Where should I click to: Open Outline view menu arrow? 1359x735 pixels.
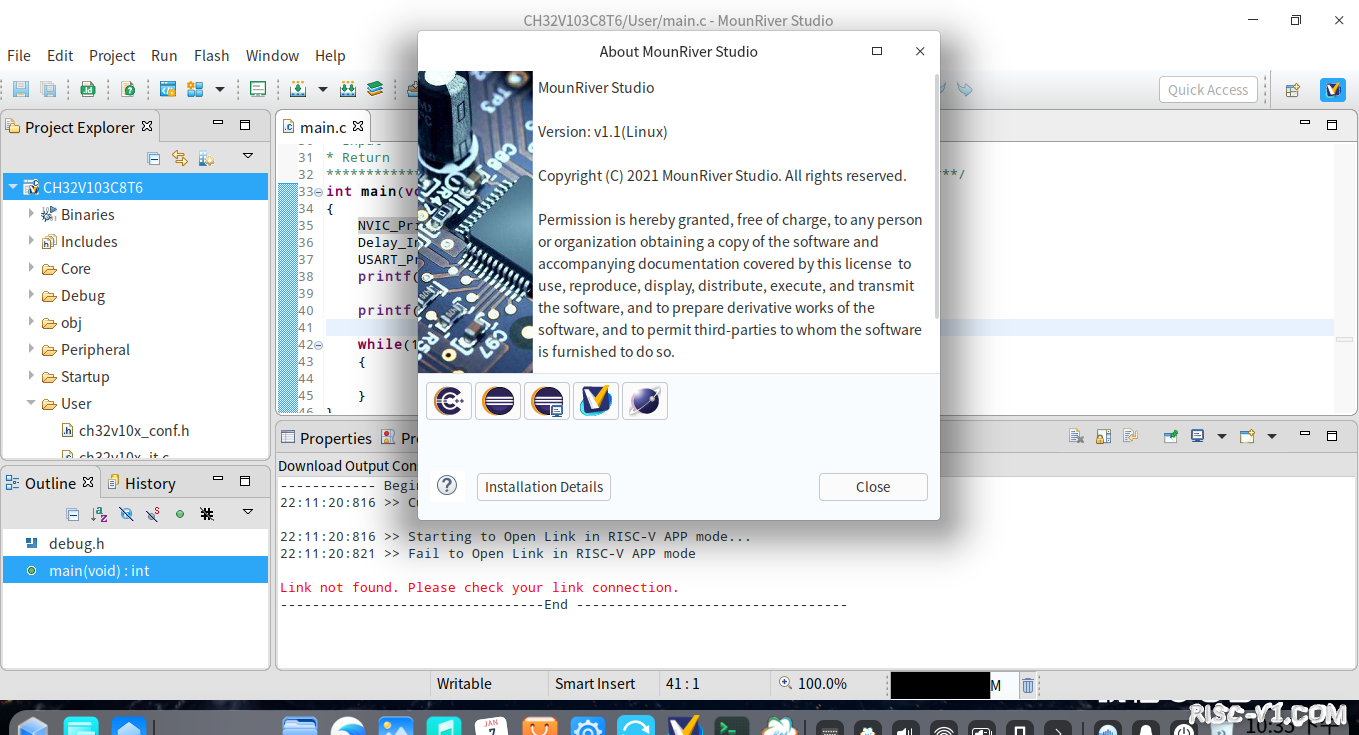point(248,512)
